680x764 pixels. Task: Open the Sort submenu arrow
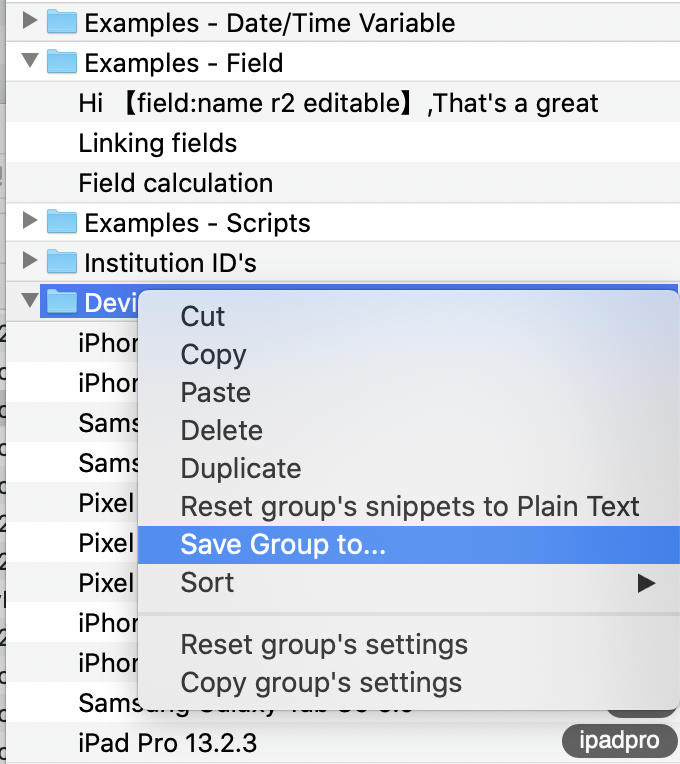click(646, 583)
